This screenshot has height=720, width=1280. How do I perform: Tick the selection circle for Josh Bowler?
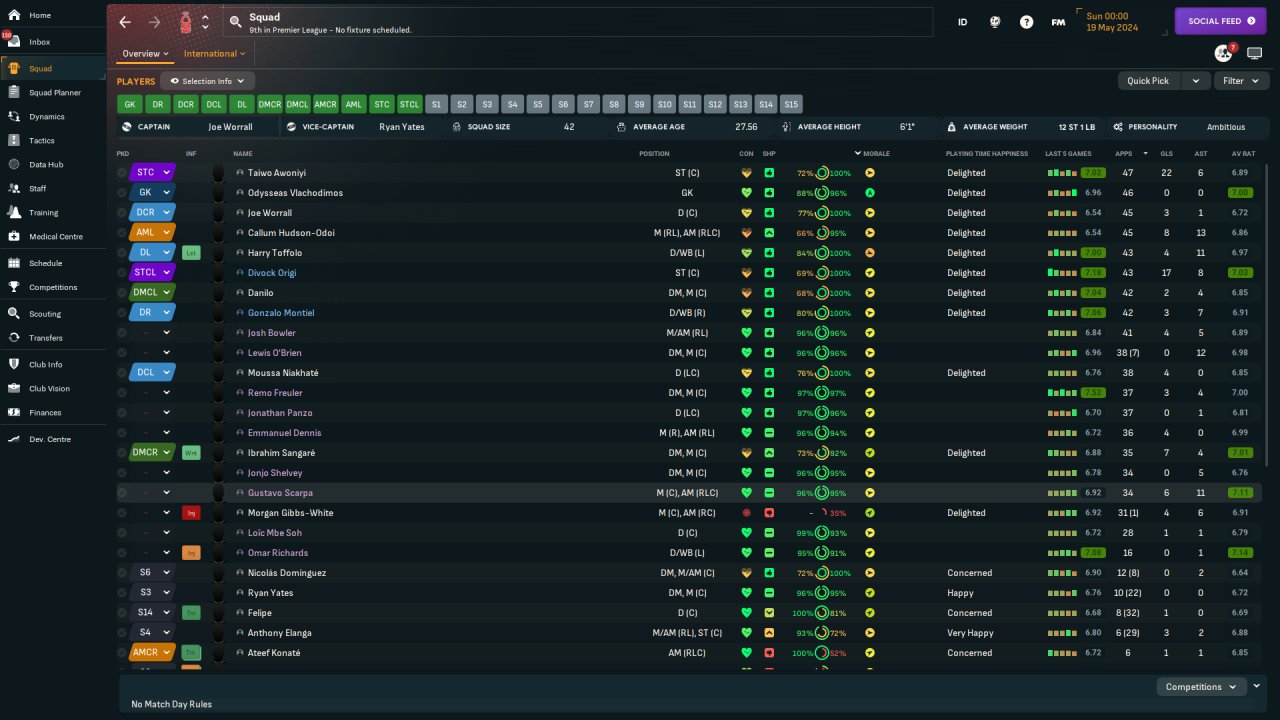122,333
